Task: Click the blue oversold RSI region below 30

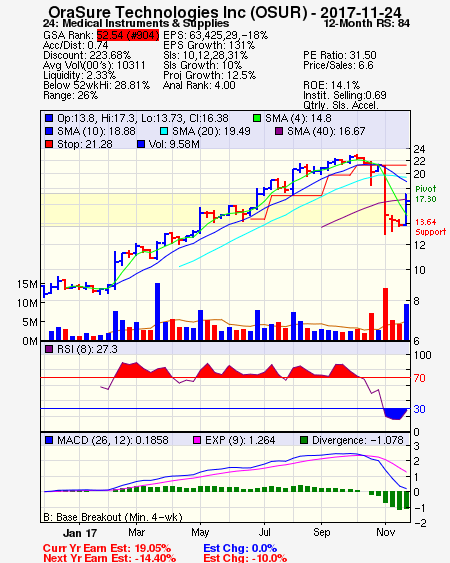Action: 396,414
